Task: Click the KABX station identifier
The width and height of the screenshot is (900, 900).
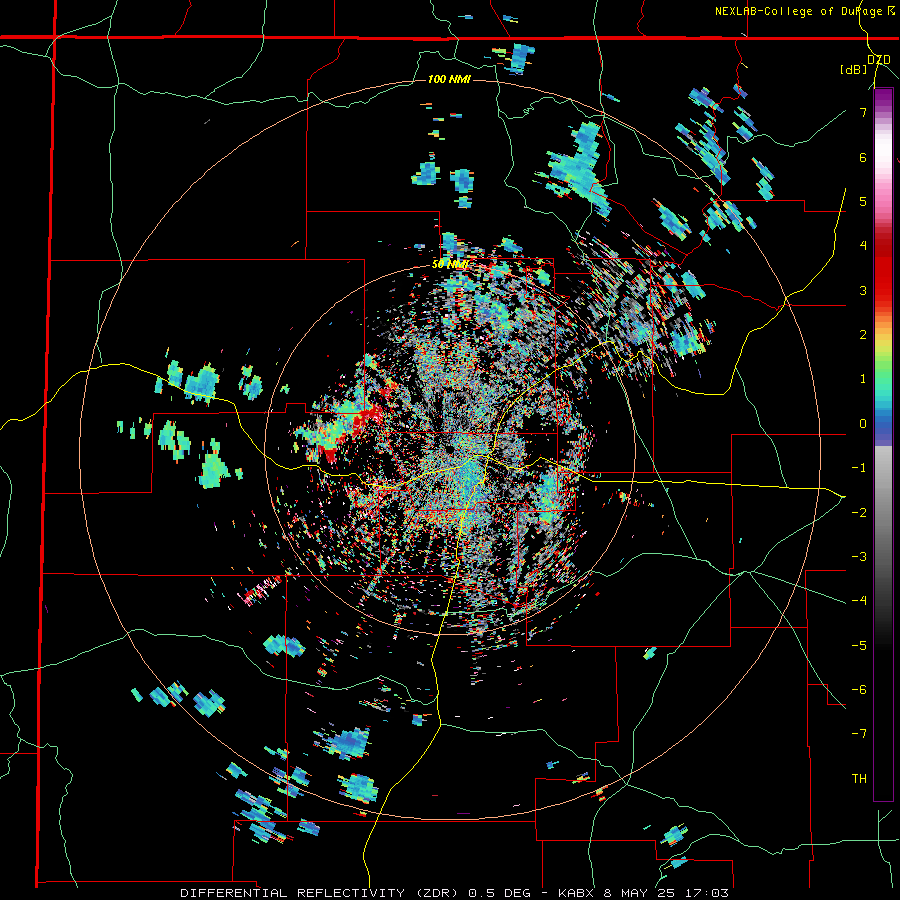Action: point(574,893)
